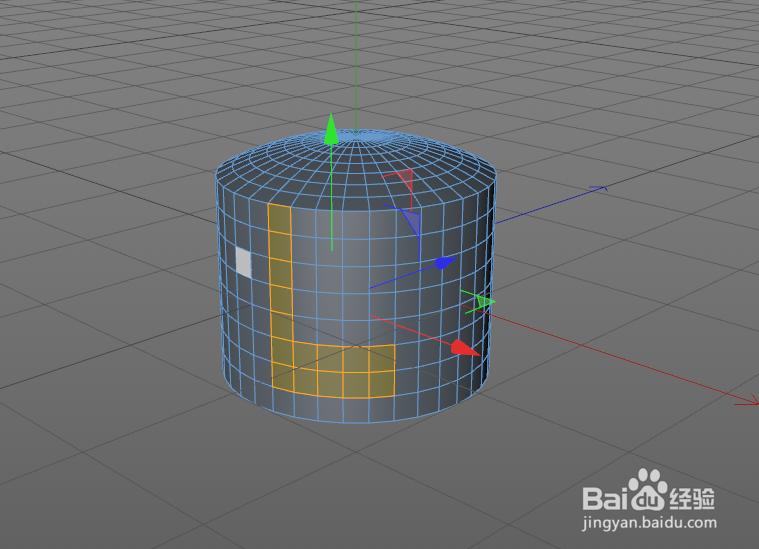Click the solid blue Z-axis arrowhead
759x549 pixels.
[445, 263]
